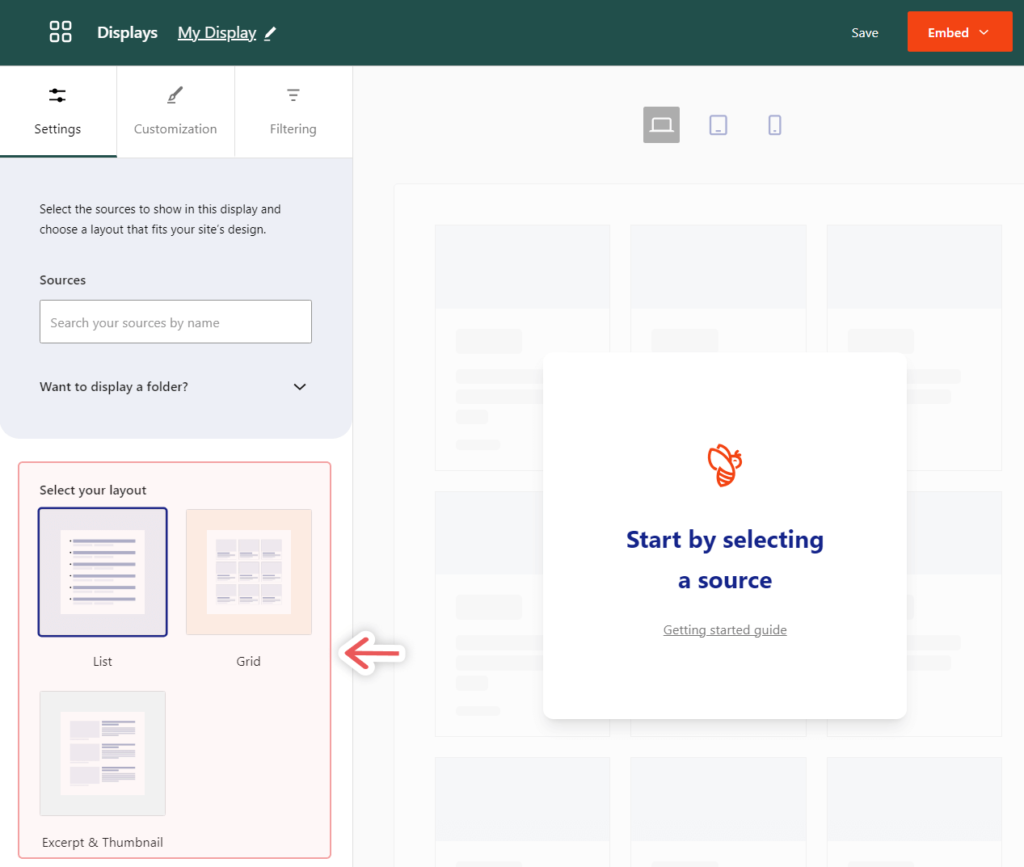The height and width of the screenshot is (867, 1024).
Task: Select the List layout
Action: [102, 572]
